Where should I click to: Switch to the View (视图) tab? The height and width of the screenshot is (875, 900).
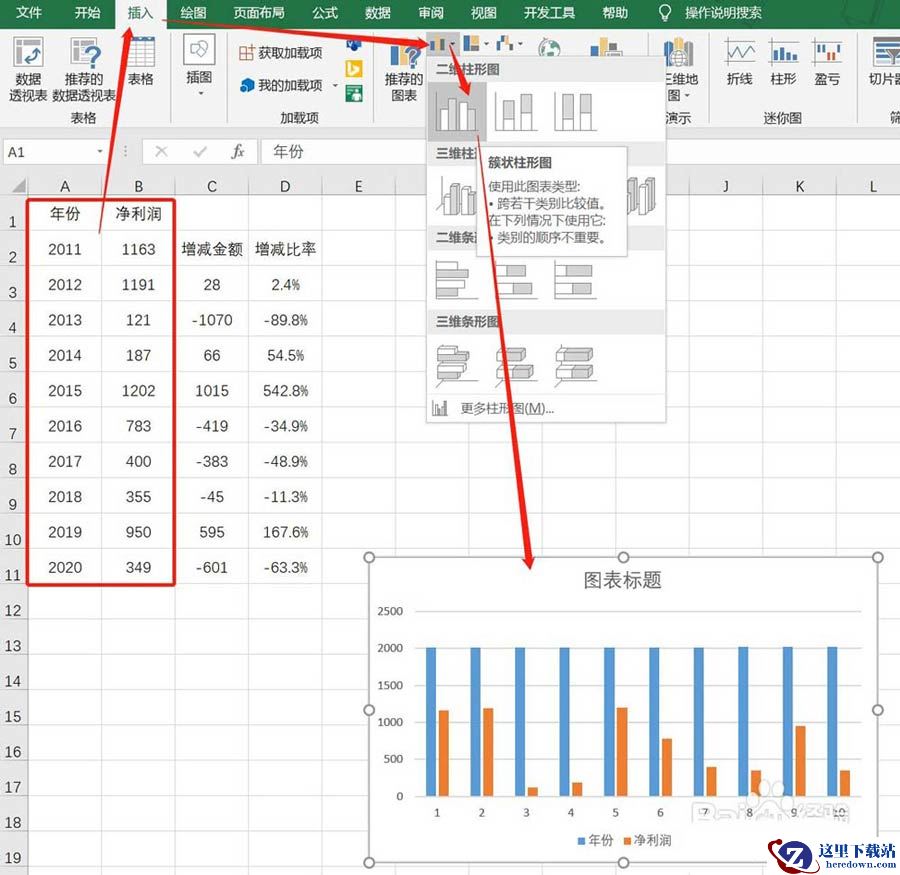(483, 13)
